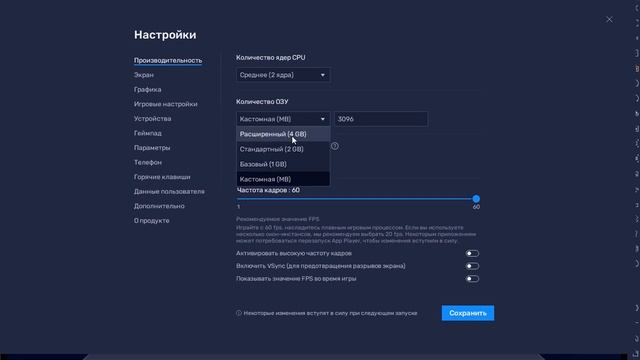
Task: Open the Производительность settings tab
Action: [x=168, y=60]
